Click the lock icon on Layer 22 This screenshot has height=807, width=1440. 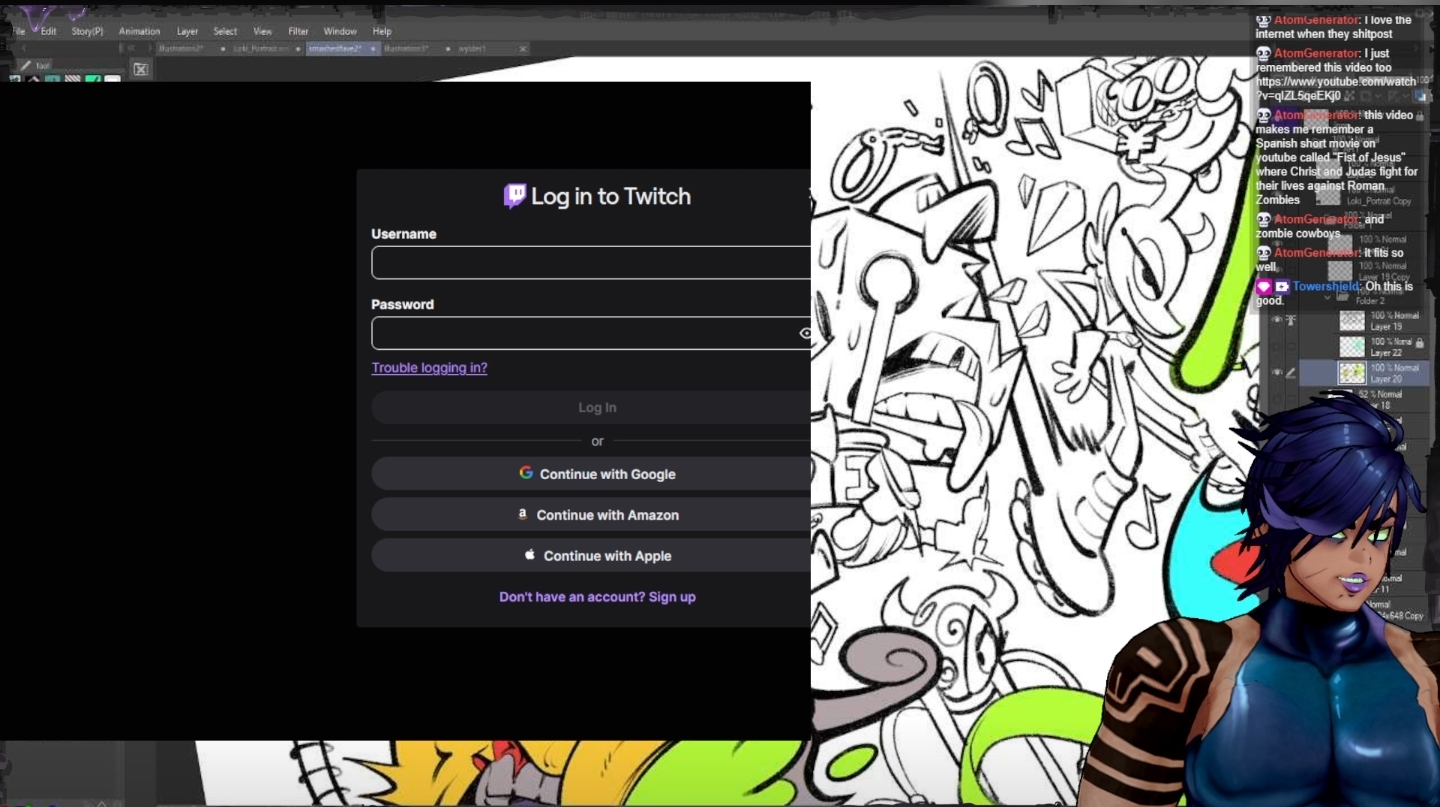click(x=1420, y=343)
